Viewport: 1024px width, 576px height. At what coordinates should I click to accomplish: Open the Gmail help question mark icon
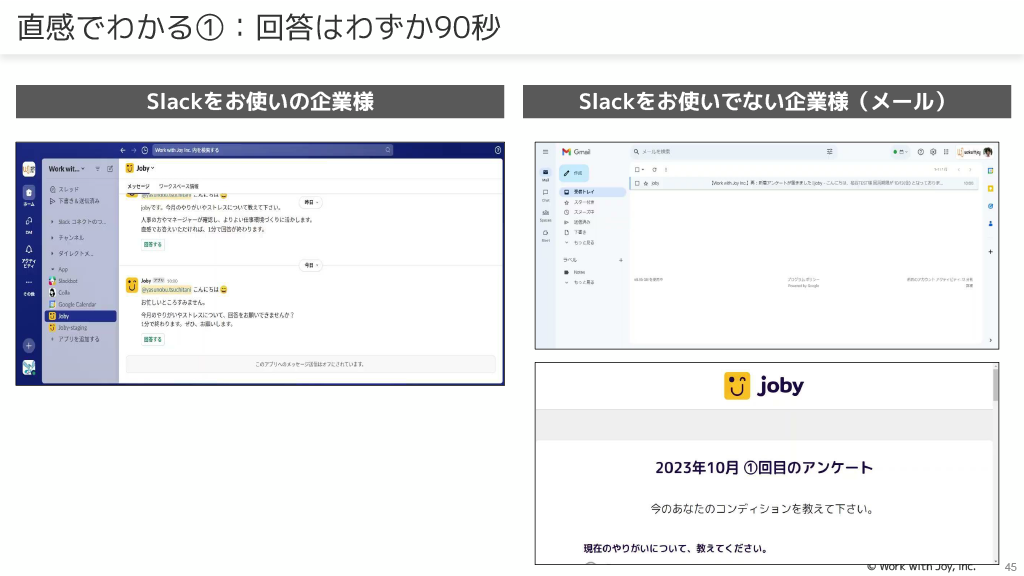tap(920, 152)
